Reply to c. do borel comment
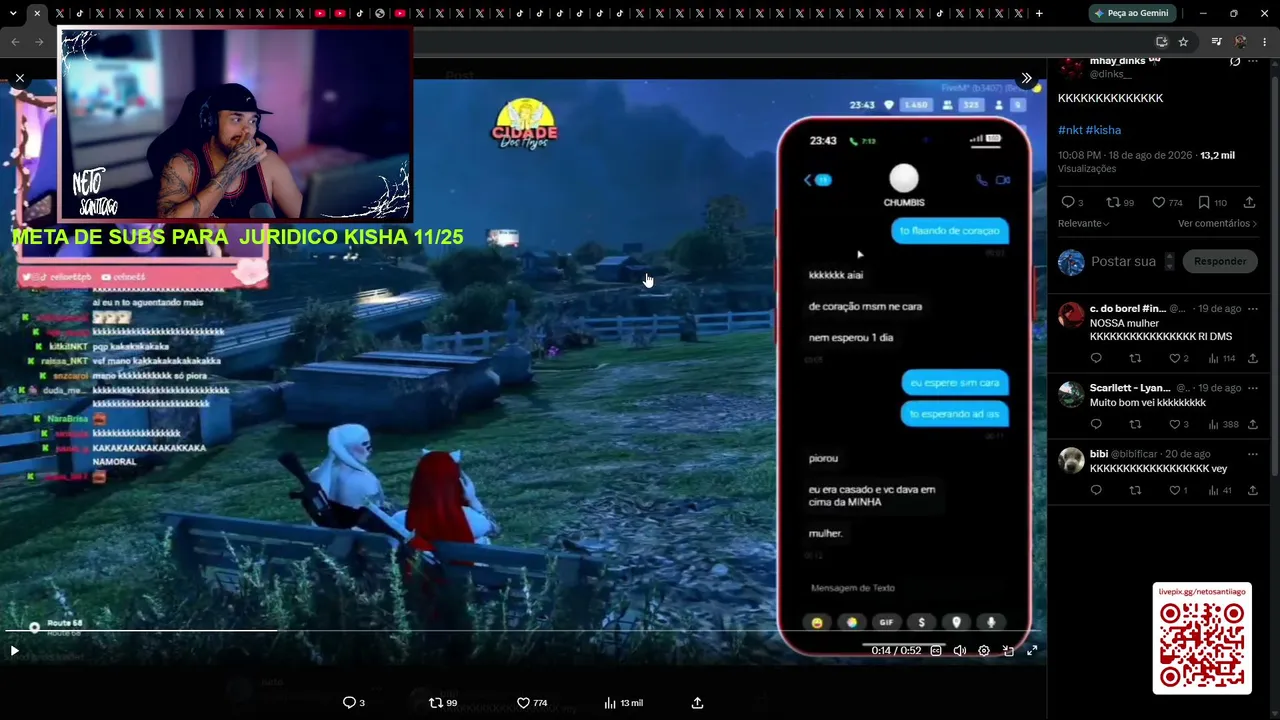This screenshot has height=720, width=1280. 1096,358
